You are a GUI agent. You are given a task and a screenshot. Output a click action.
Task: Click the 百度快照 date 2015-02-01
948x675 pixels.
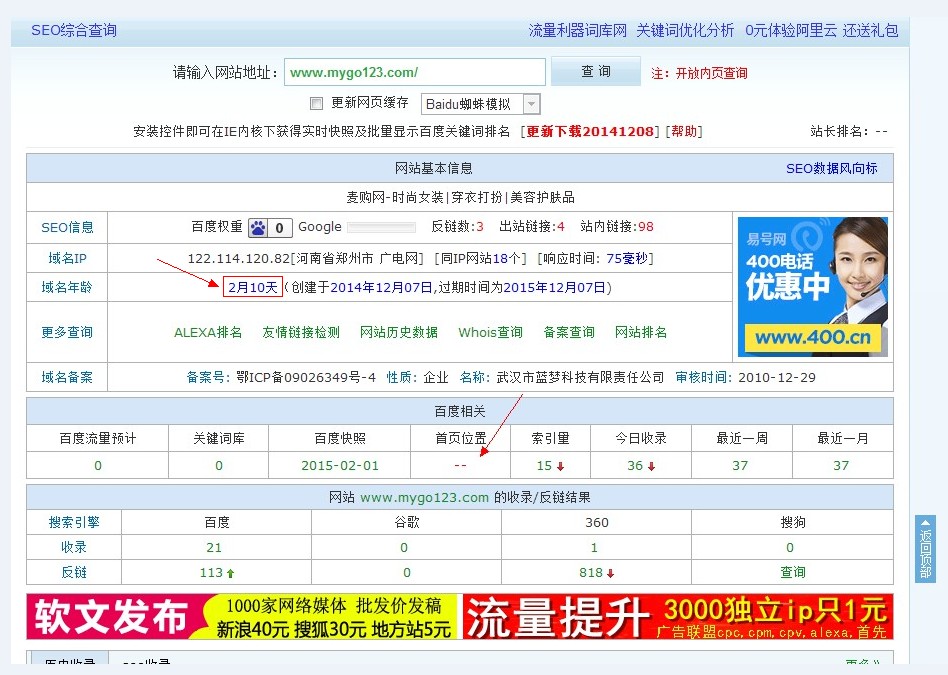pyautogui.click(x=340, y=466)
